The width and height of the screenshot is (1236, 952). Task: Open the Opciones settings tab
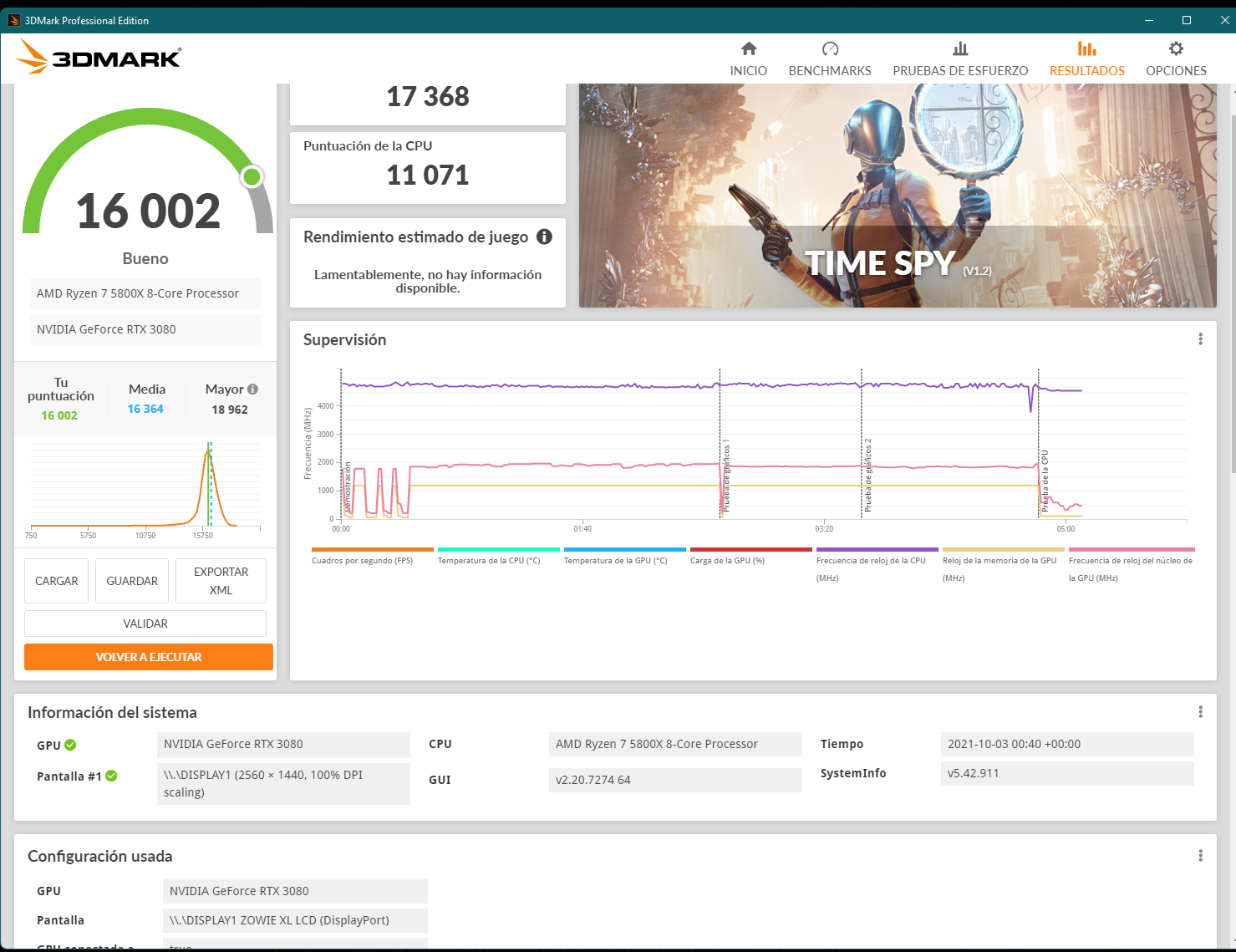pyautogui.click(x=1176, y=59)
